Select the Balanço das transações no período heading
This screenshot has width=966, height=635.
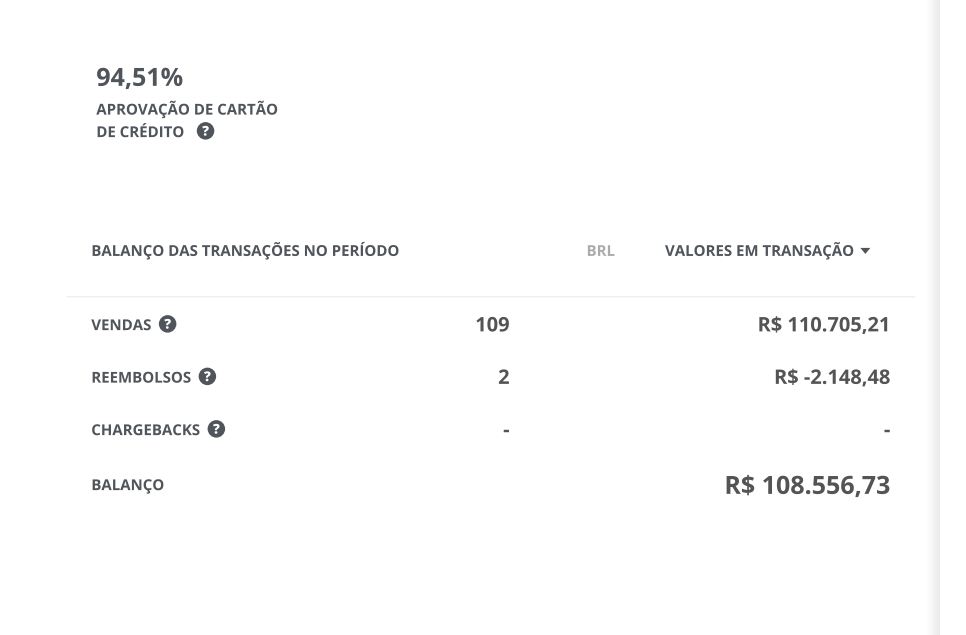[x=245, y=251]
